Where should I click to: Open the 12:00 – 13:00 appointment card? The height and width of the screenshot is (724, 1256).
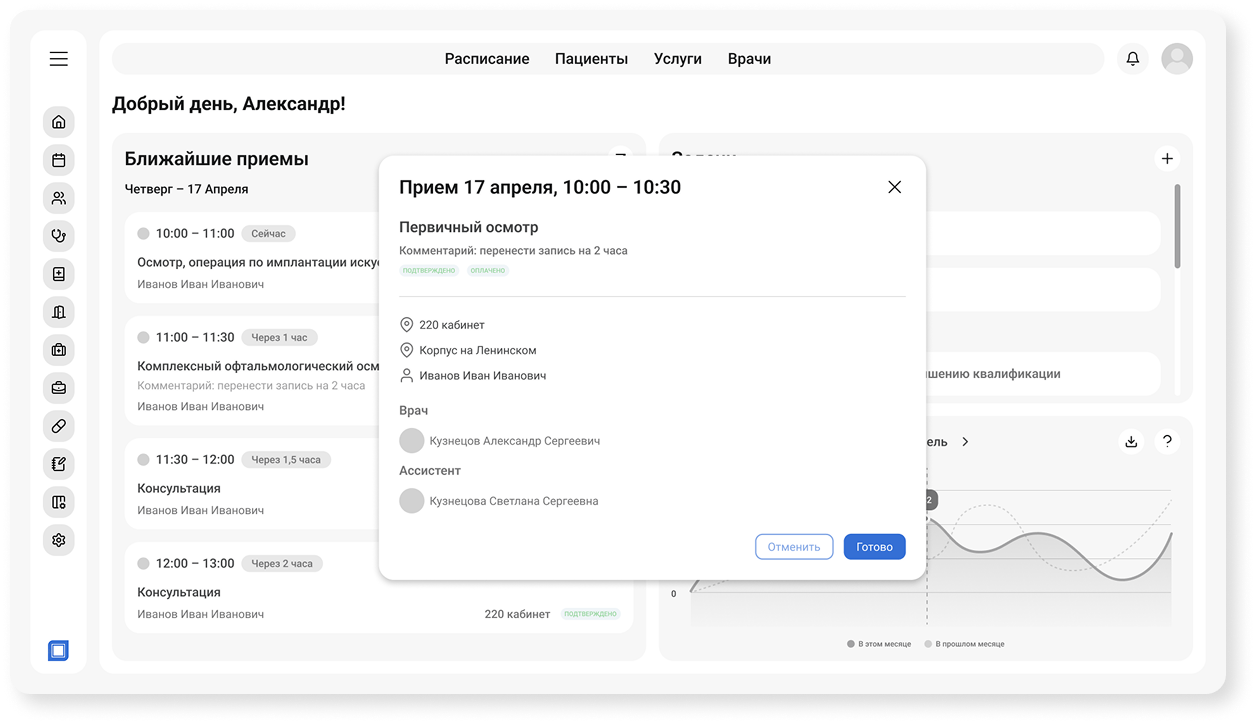pos(379,588)
